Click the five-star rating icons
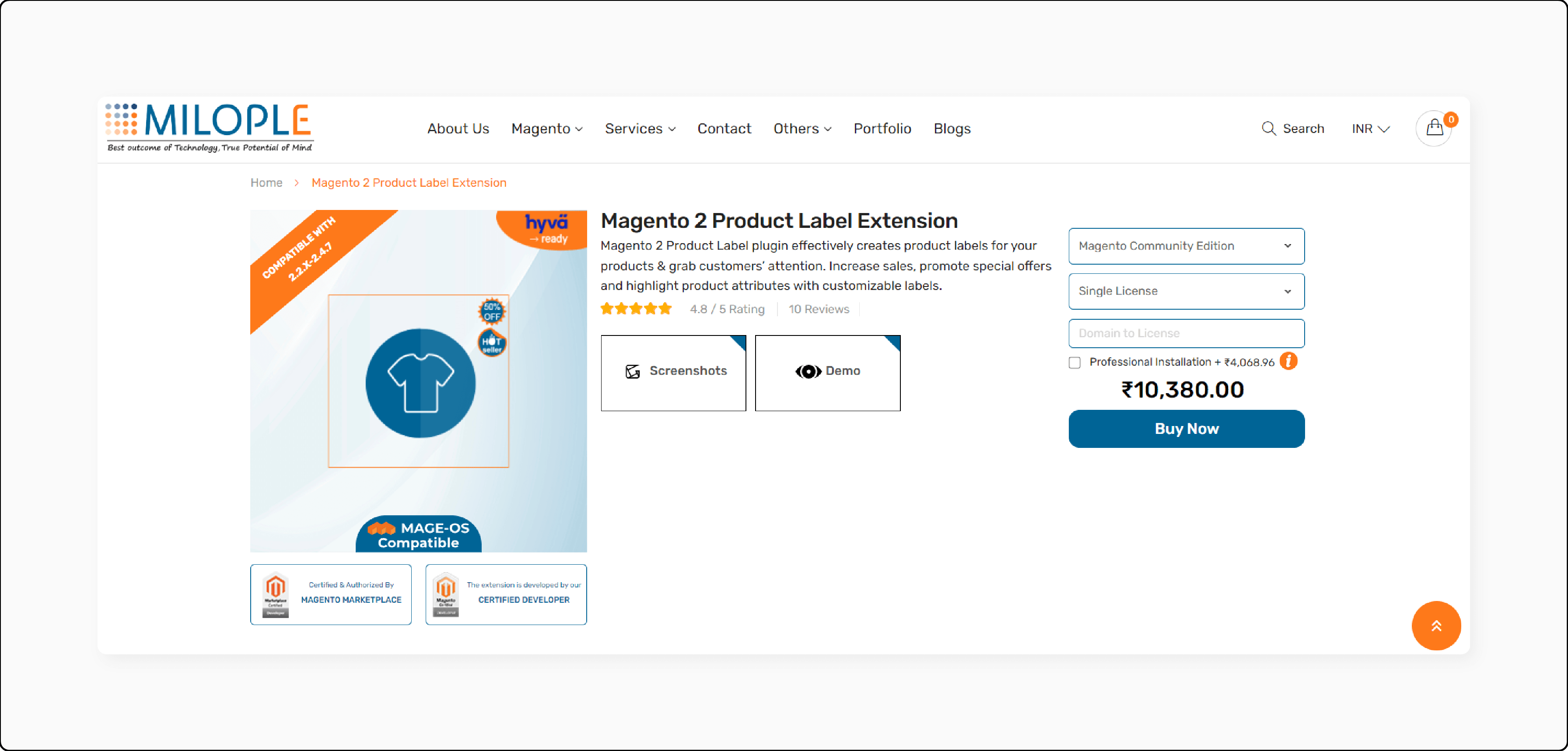The width and height of the screenshot is (1568, 751). [x=636, y=308]
